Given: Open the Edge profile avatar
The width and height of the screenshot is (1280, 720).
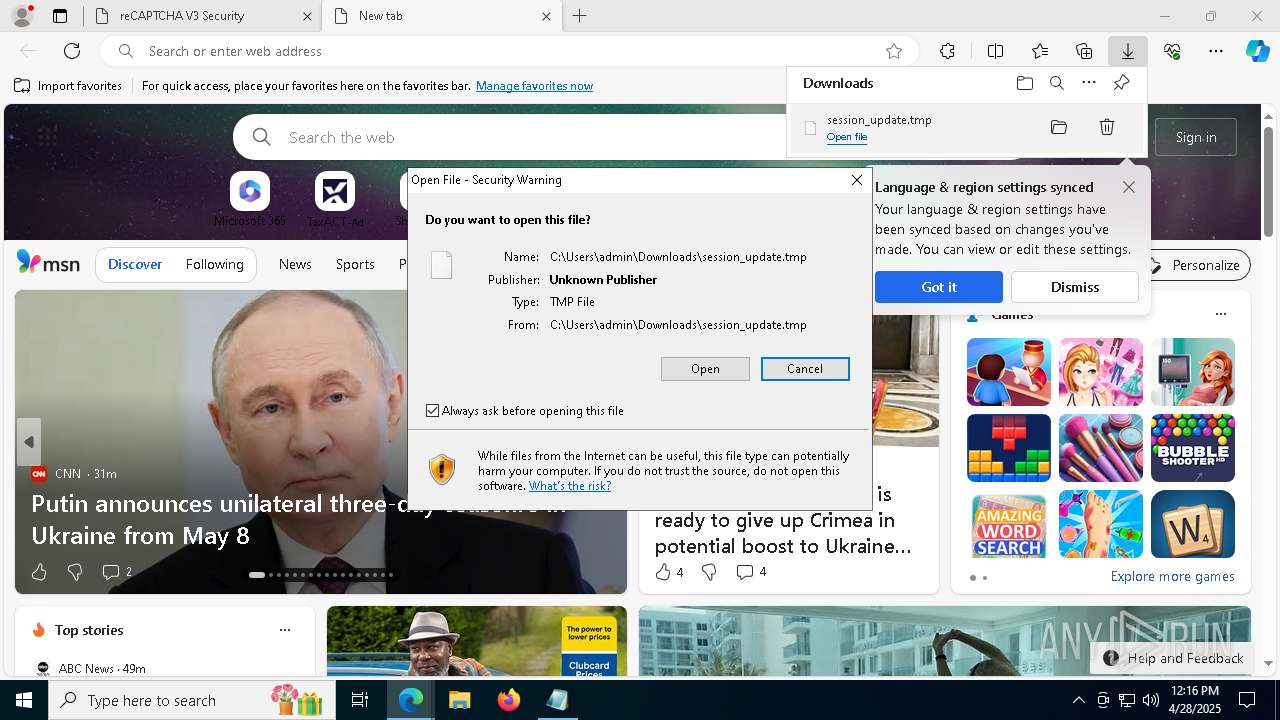Looking at the screenshot, I should tap(22, 16).
